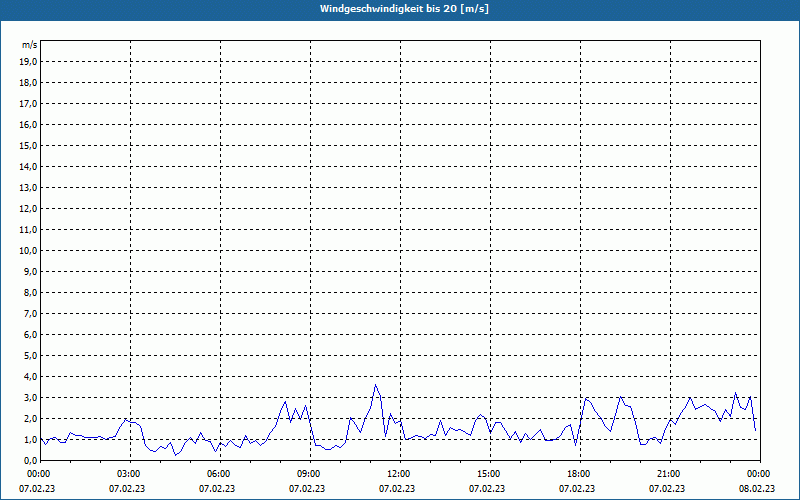Click the 8,0 y-axis label
Screen dimensions: 800x500
(x=31, y=292)
